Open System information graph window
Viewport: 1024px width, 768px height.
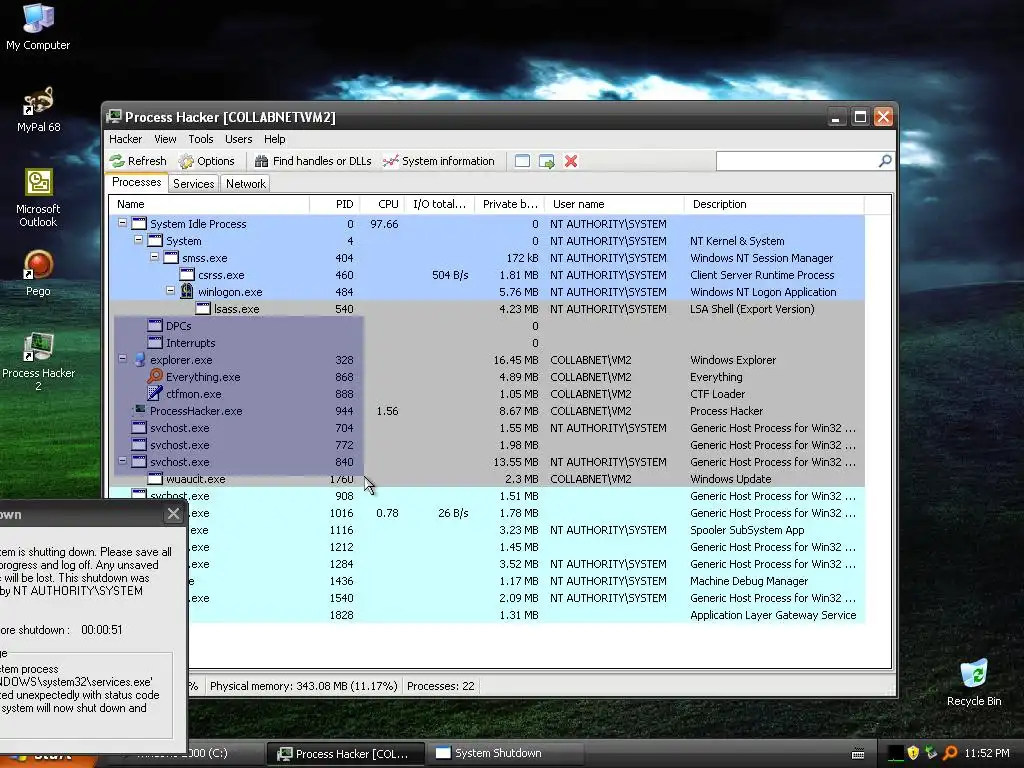(439, 161)
